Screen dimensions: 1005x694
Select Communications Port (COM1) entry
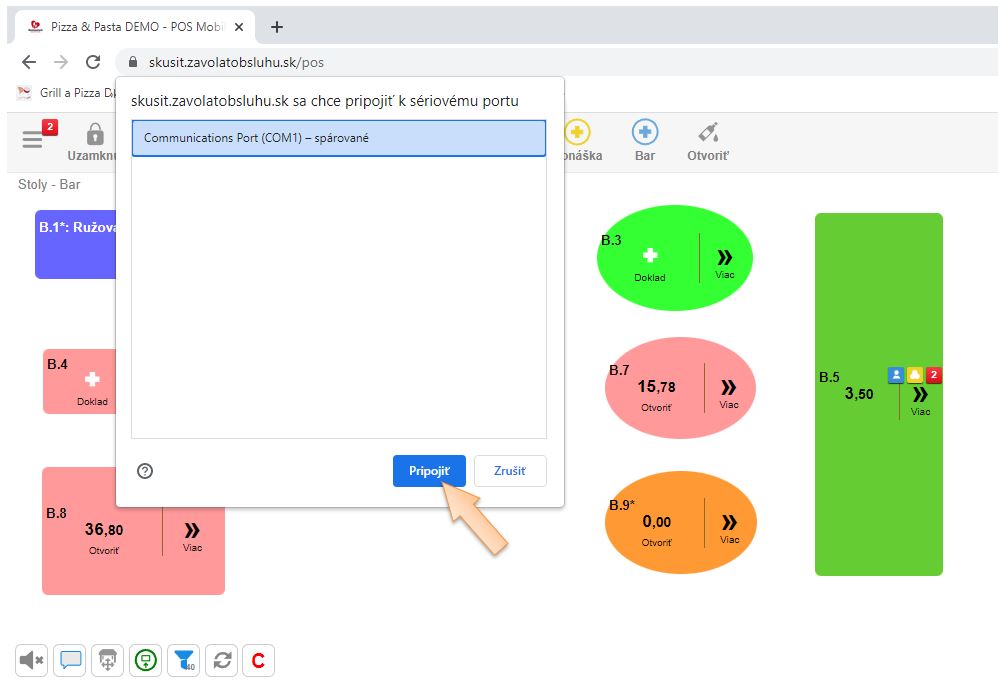click(339, 138)
